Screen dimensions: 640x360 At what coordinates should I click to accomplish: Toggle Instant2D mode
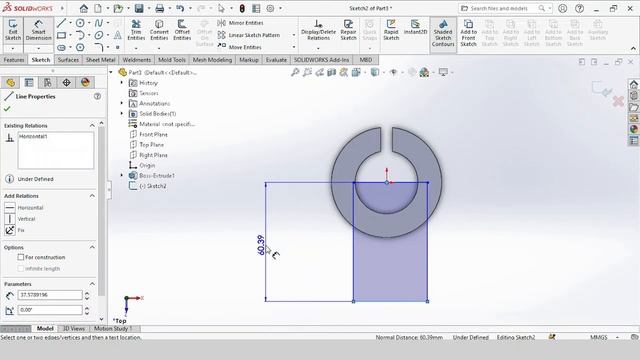415,27
